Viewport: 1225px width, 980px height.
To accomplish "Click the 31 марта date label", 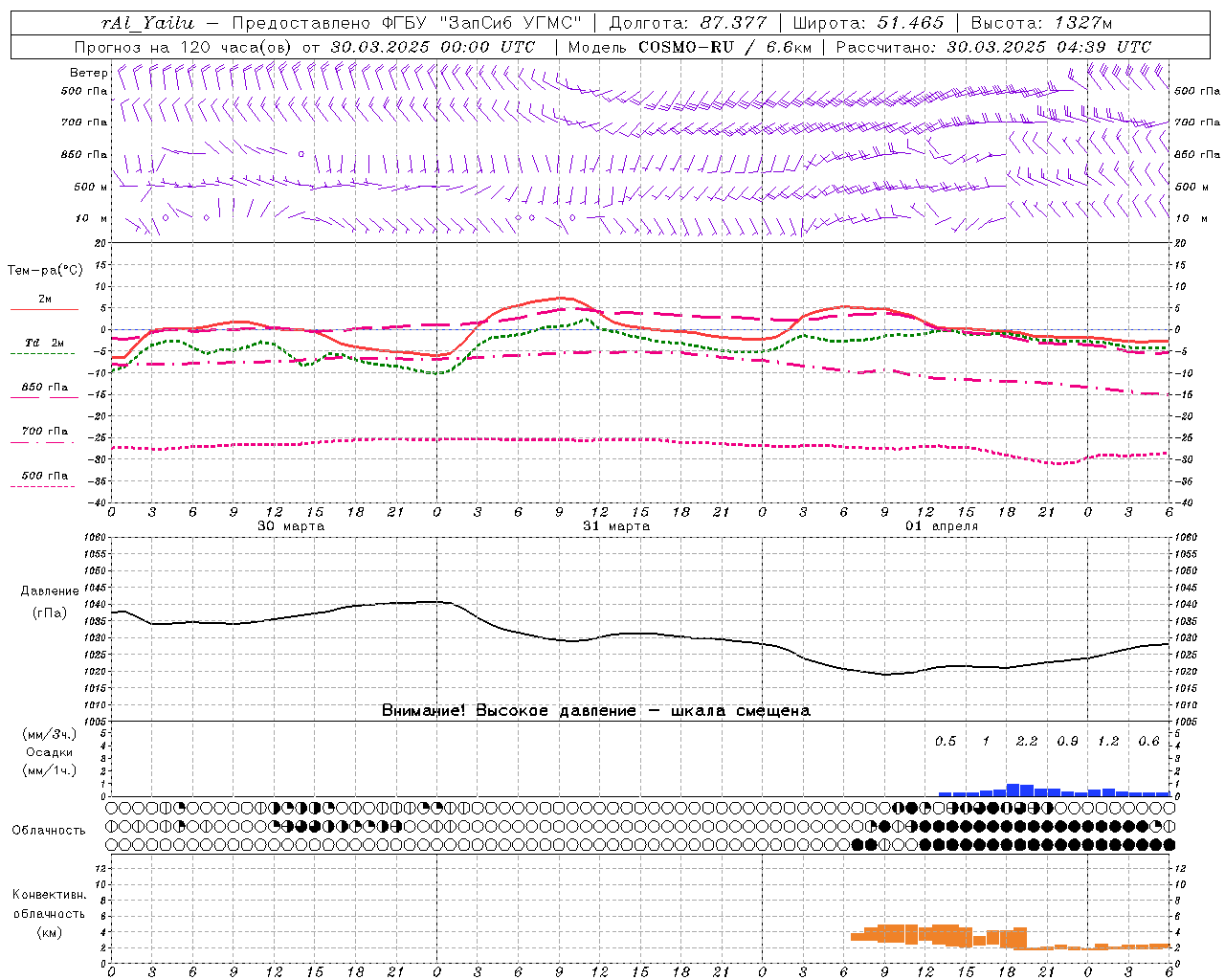I will 616,526.
